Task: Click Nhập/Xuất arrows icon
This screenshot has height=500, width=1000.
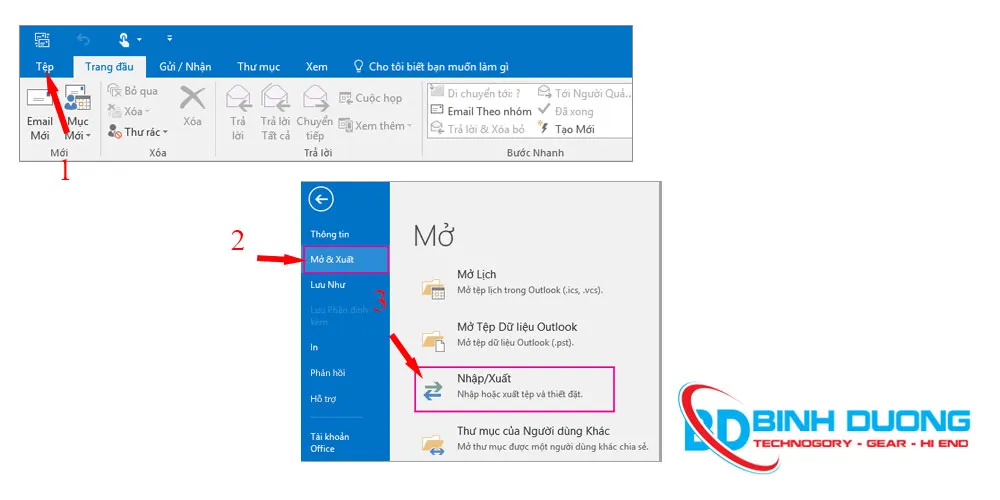Action: [x=433, y=392]
